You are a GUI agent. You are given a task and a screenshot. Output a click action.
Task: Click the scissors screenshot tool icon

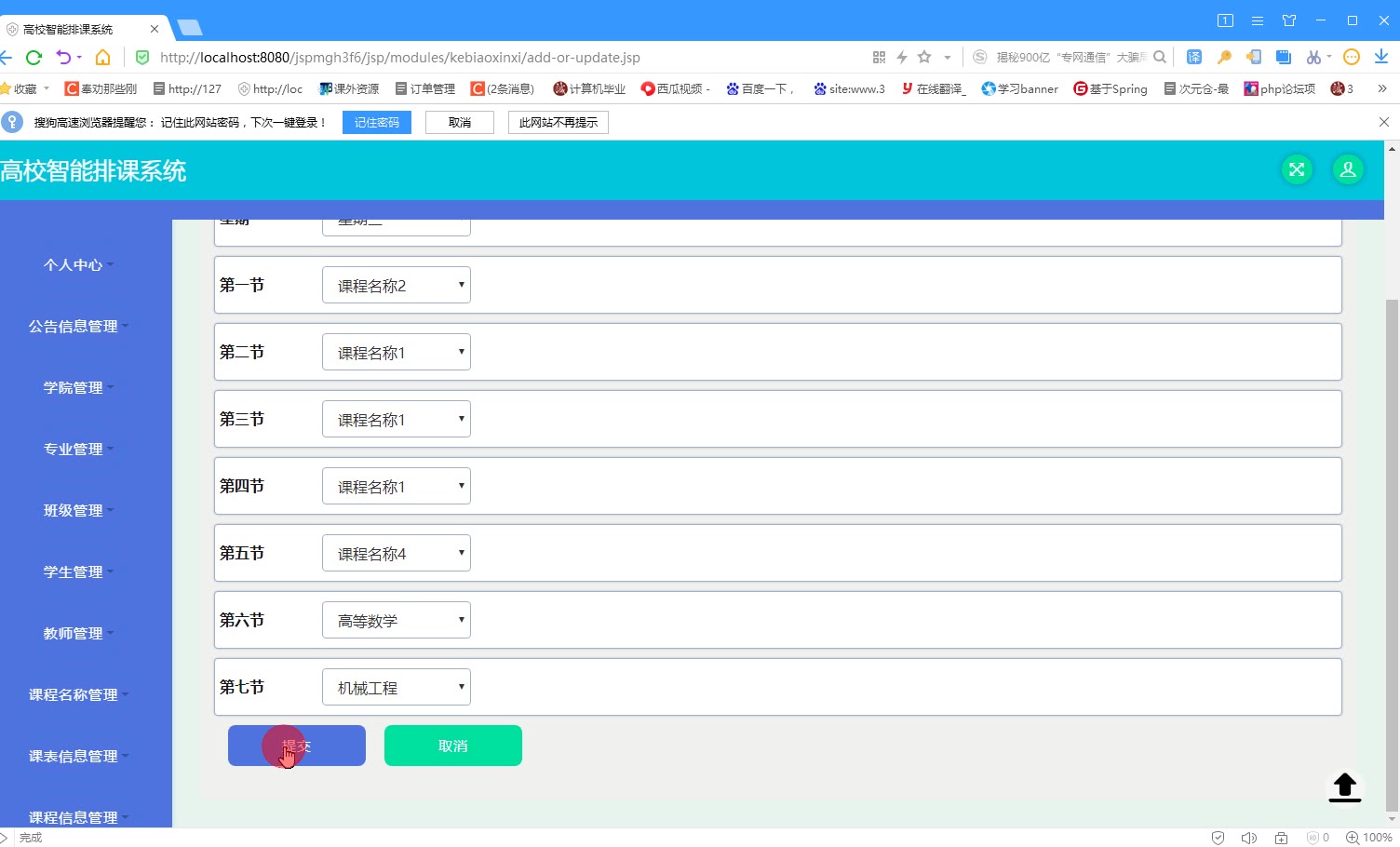pyautogui.click(x=1313, y=58)
